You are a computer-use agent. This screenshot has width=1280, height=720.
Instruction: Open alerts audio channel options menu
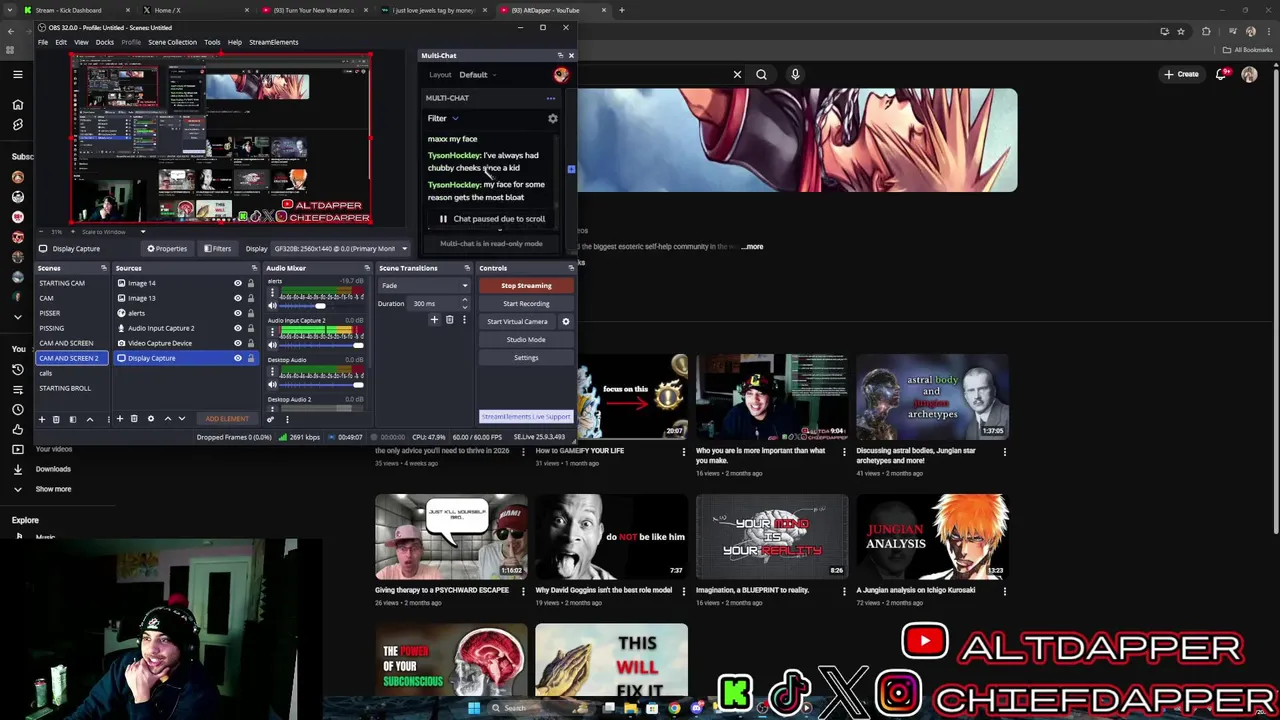coord(273,293)
